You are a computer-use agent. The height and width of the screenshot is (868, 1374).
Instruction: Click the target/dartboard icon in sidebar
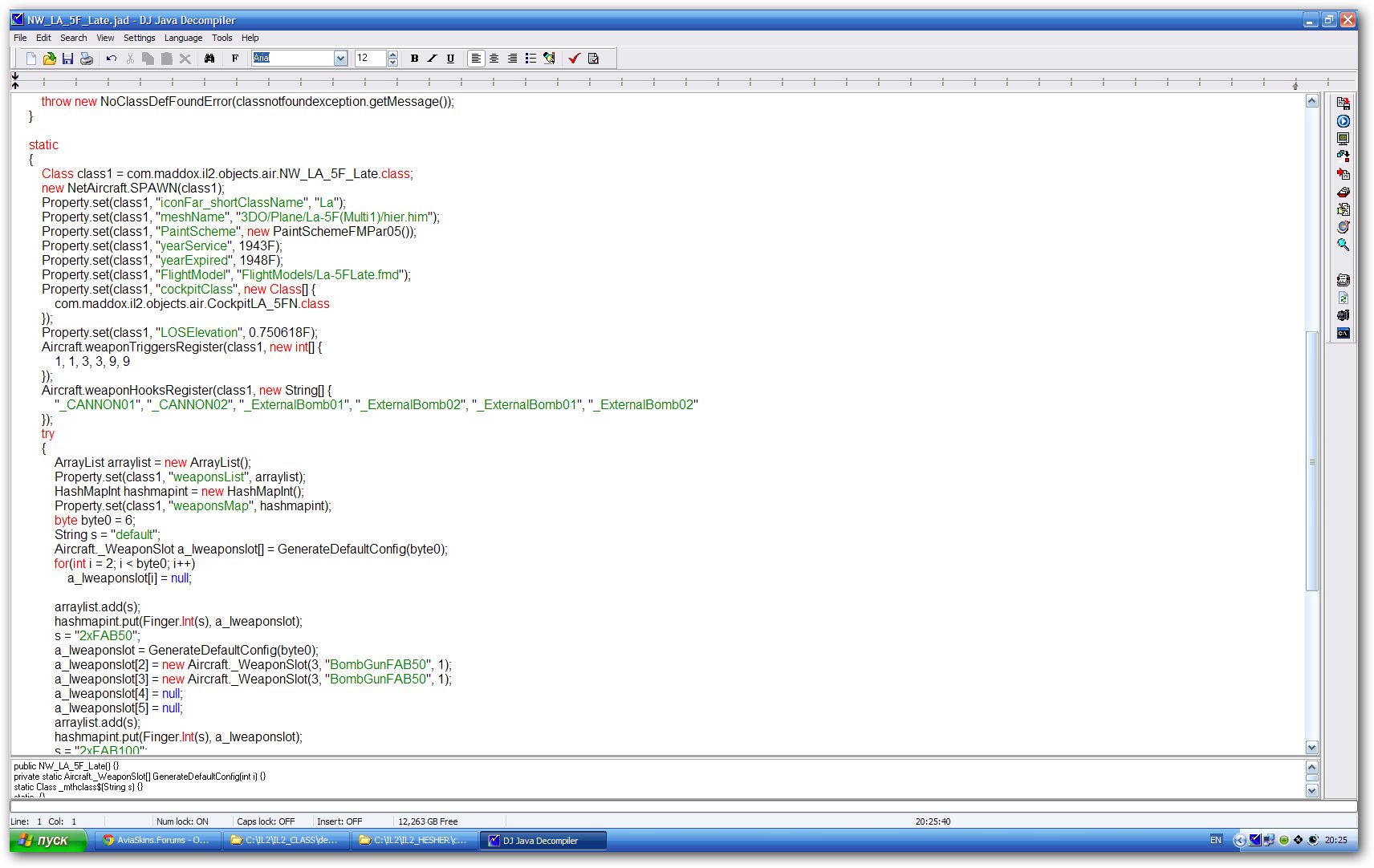(1344, 227)
